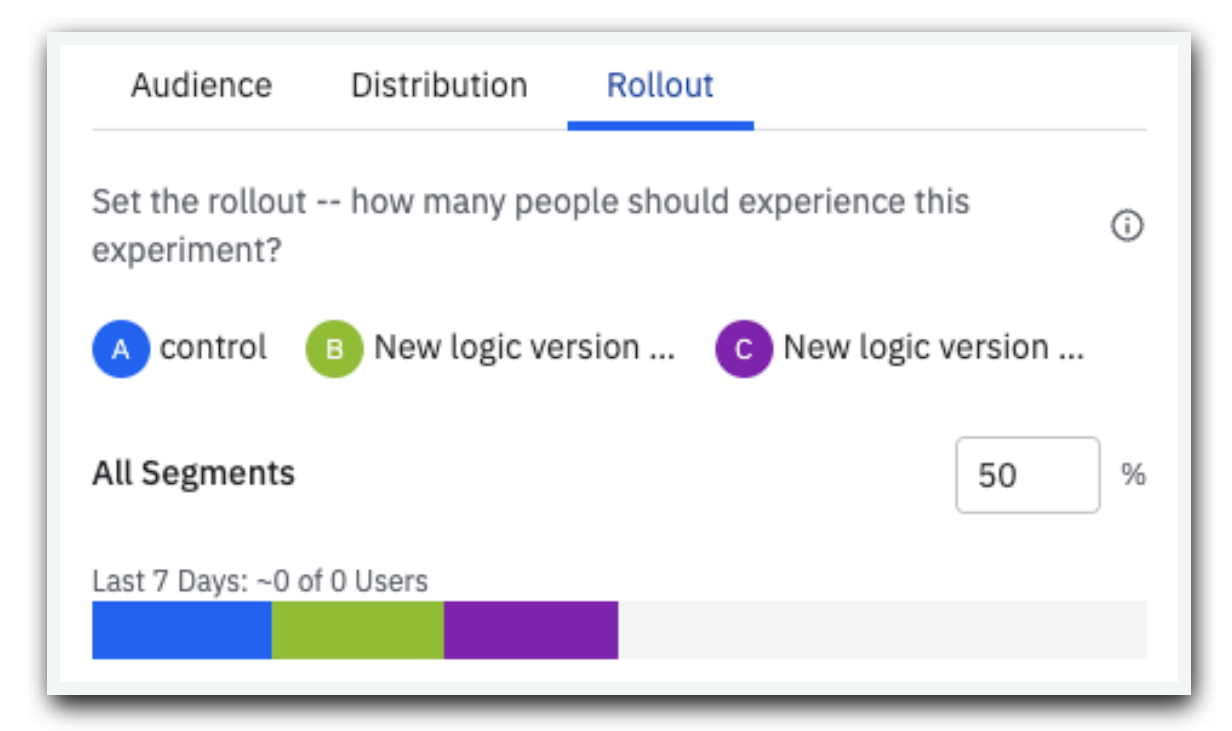The image size is (1232, 731).
Task: Click the control variant label
Action: [213, 348]
